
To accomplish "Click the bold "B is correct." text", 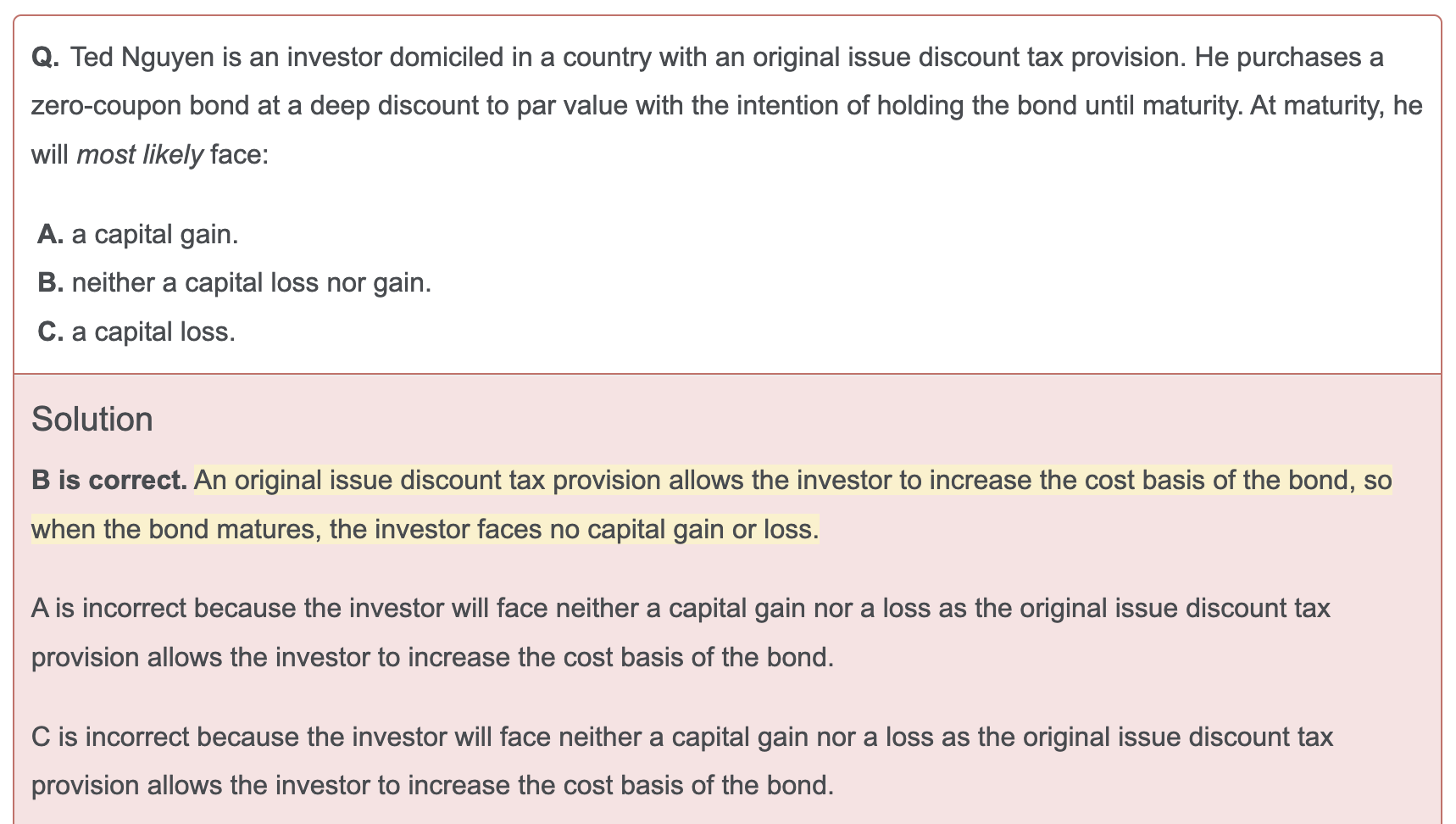I will pyautogui.click(x=109, y=481).
